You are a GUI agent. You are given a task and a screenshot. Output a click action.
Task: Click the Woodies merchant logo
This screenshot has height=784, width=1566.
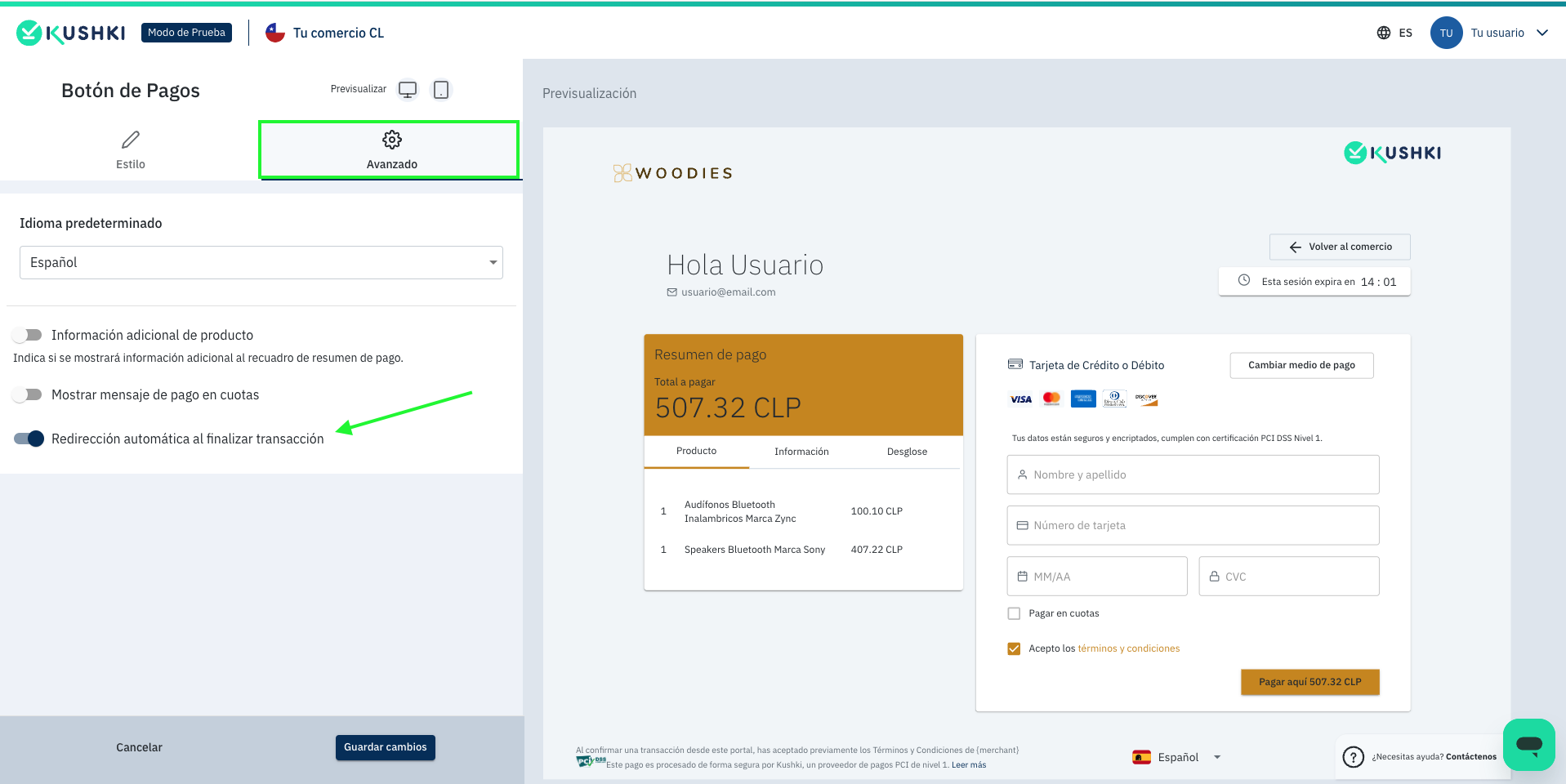click(673, 173)
